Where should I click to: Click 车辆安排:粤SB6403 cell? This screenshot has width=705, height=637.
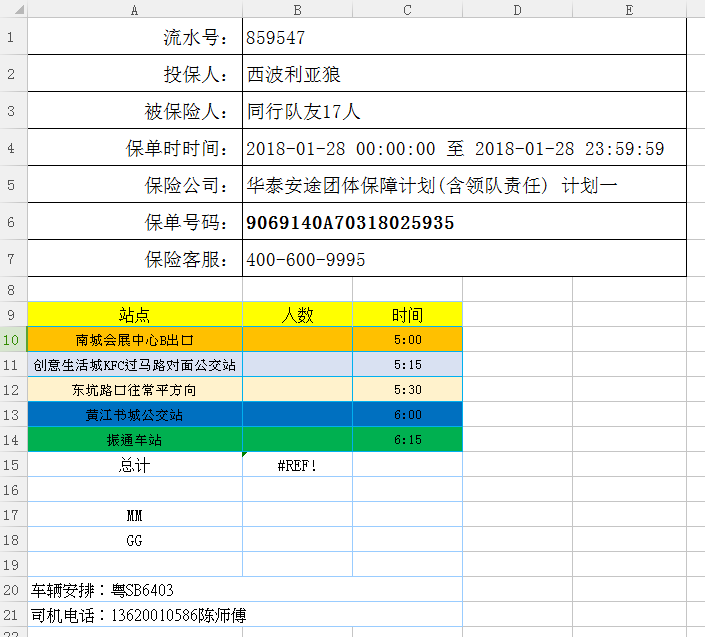(x=245, y=589)
